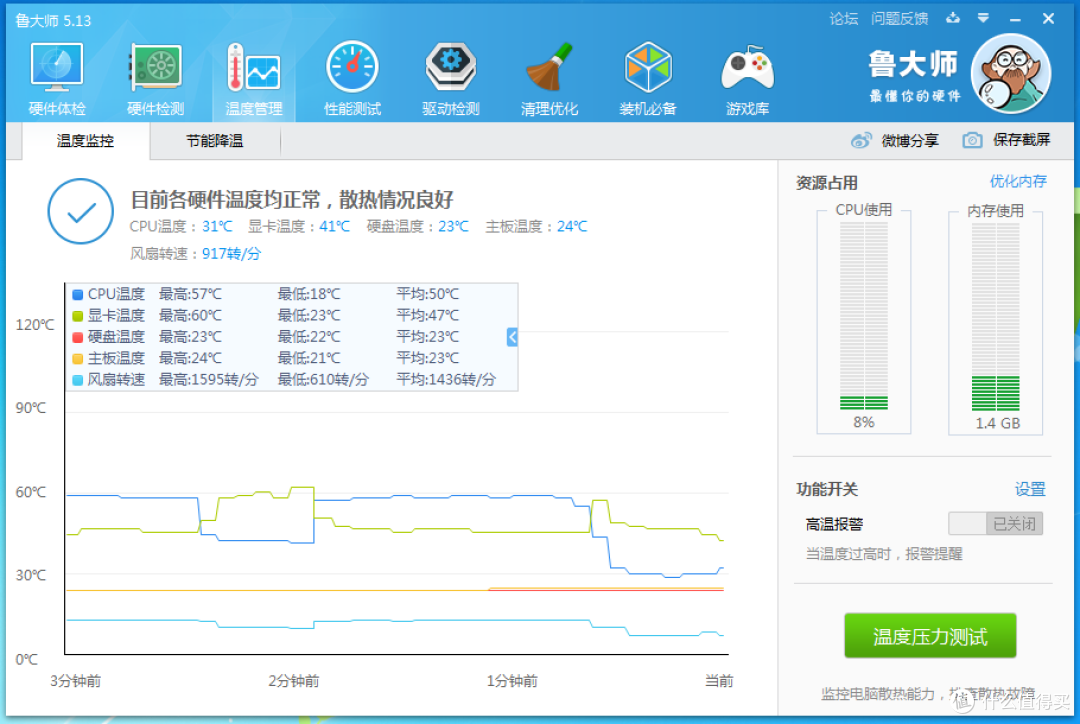Click the 资源占用 section heading
This screenshot has height=724, width=1080.
[827, 183]
